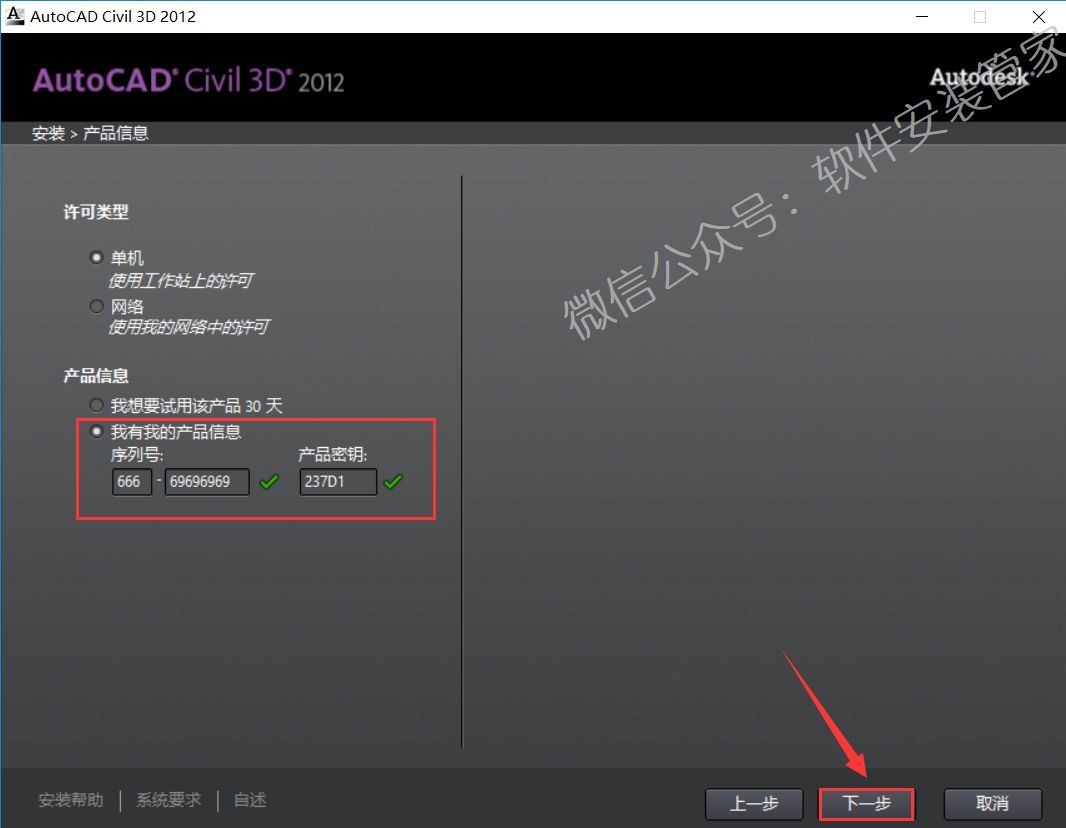Click the serial number field 69696969
Image resolution: width=1066 pixels, height=828 pixels.
click(x=207, y=482)
